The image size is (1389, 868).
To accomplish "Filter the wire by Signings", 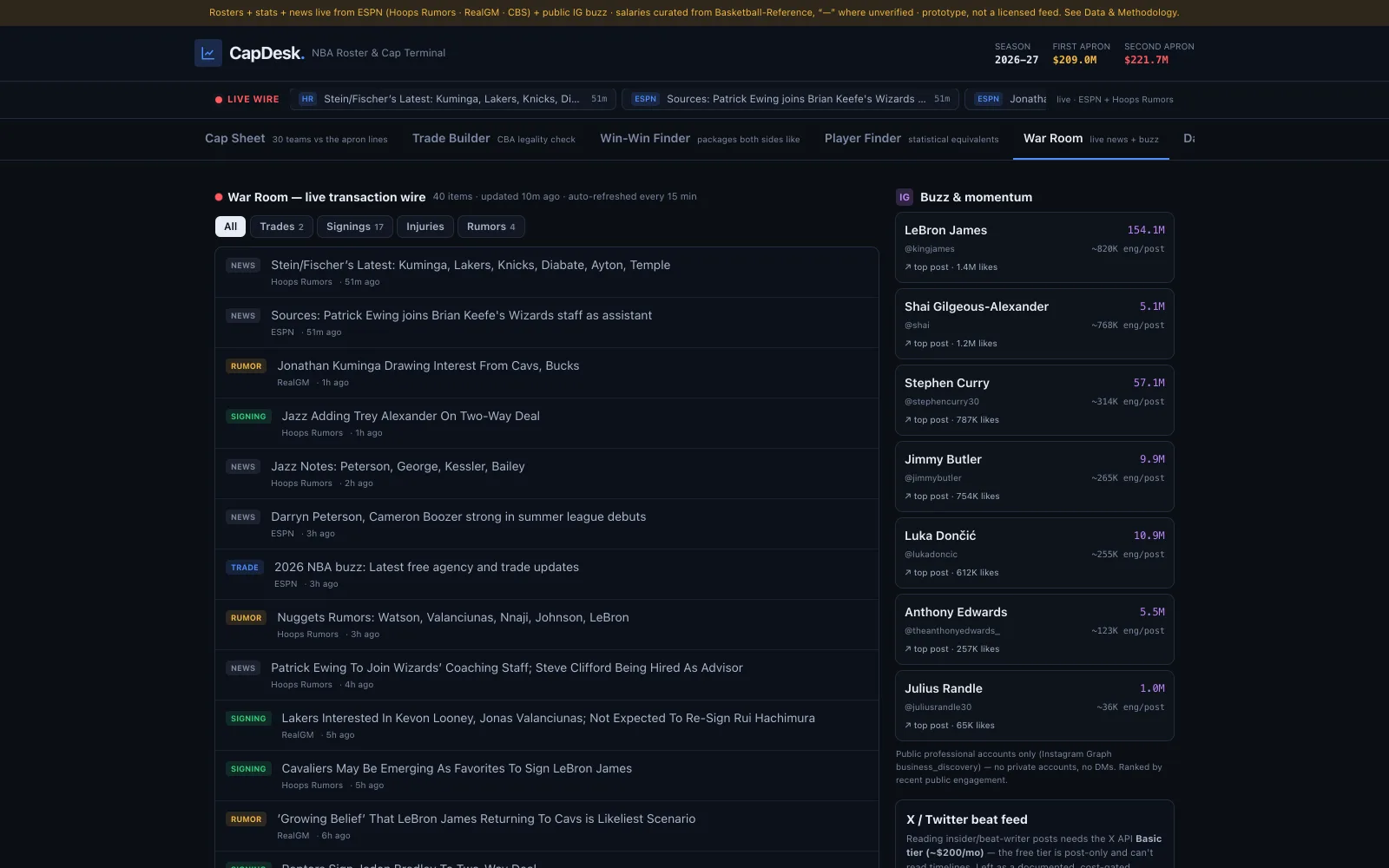I will click(354, 227).
